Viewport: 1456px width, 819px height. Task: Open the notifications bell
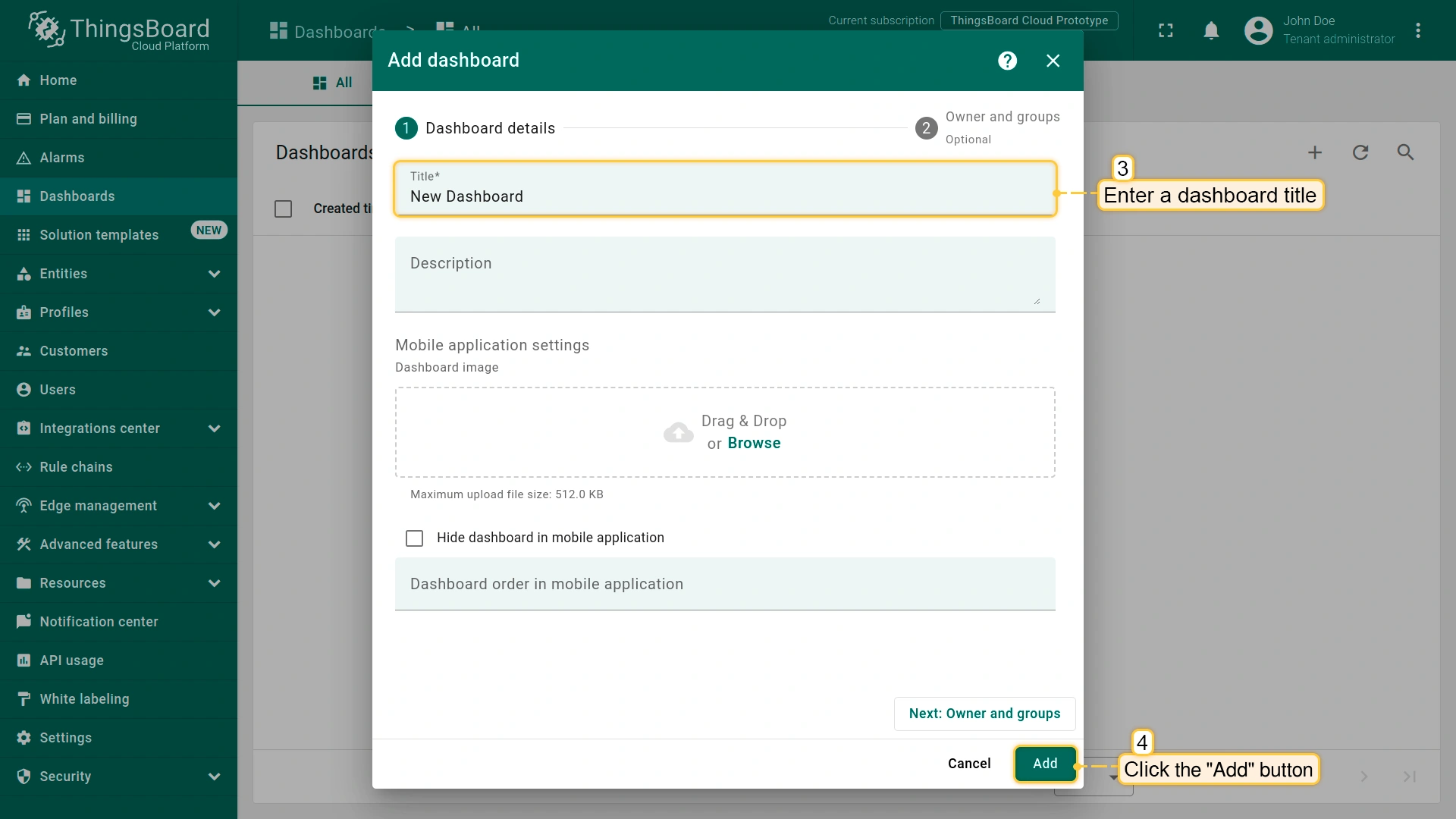[1211, 30]
